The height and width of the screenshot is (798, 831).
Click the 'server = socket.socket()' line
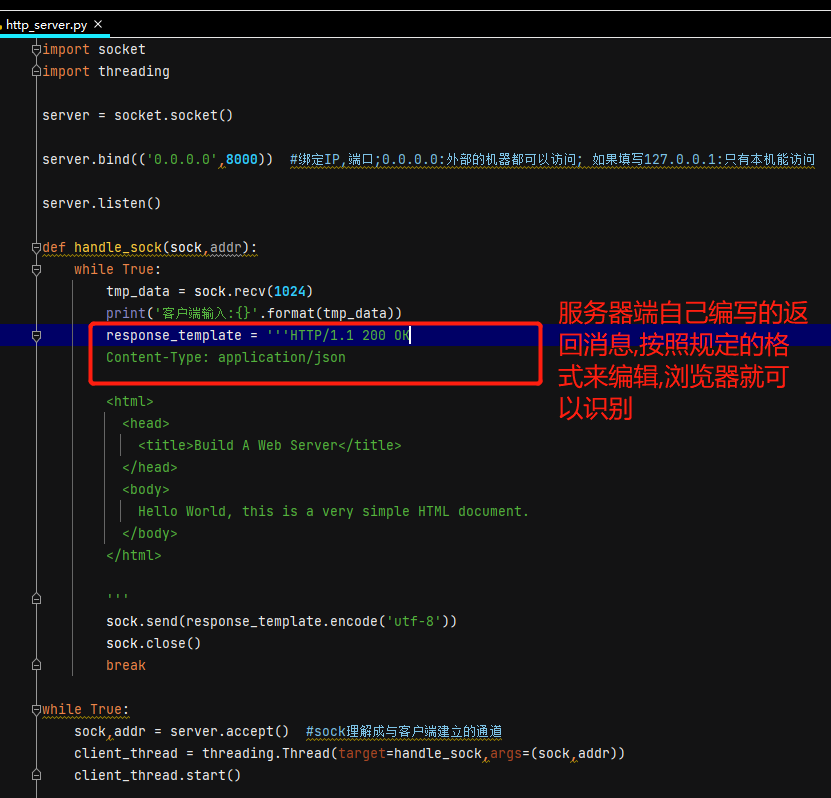tap(137, 116)
